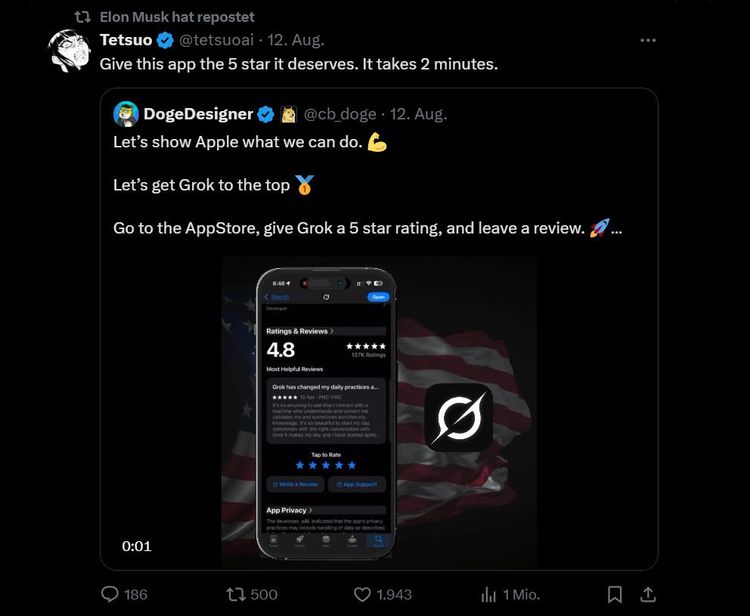750x616 pixels.
Task: View post analytics bar-chart icon
Action: tap(489, 594)
